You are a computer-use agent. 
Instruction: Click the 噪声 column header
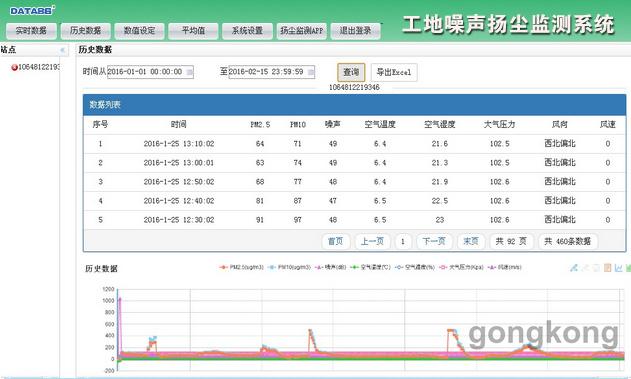coord(333,125)
